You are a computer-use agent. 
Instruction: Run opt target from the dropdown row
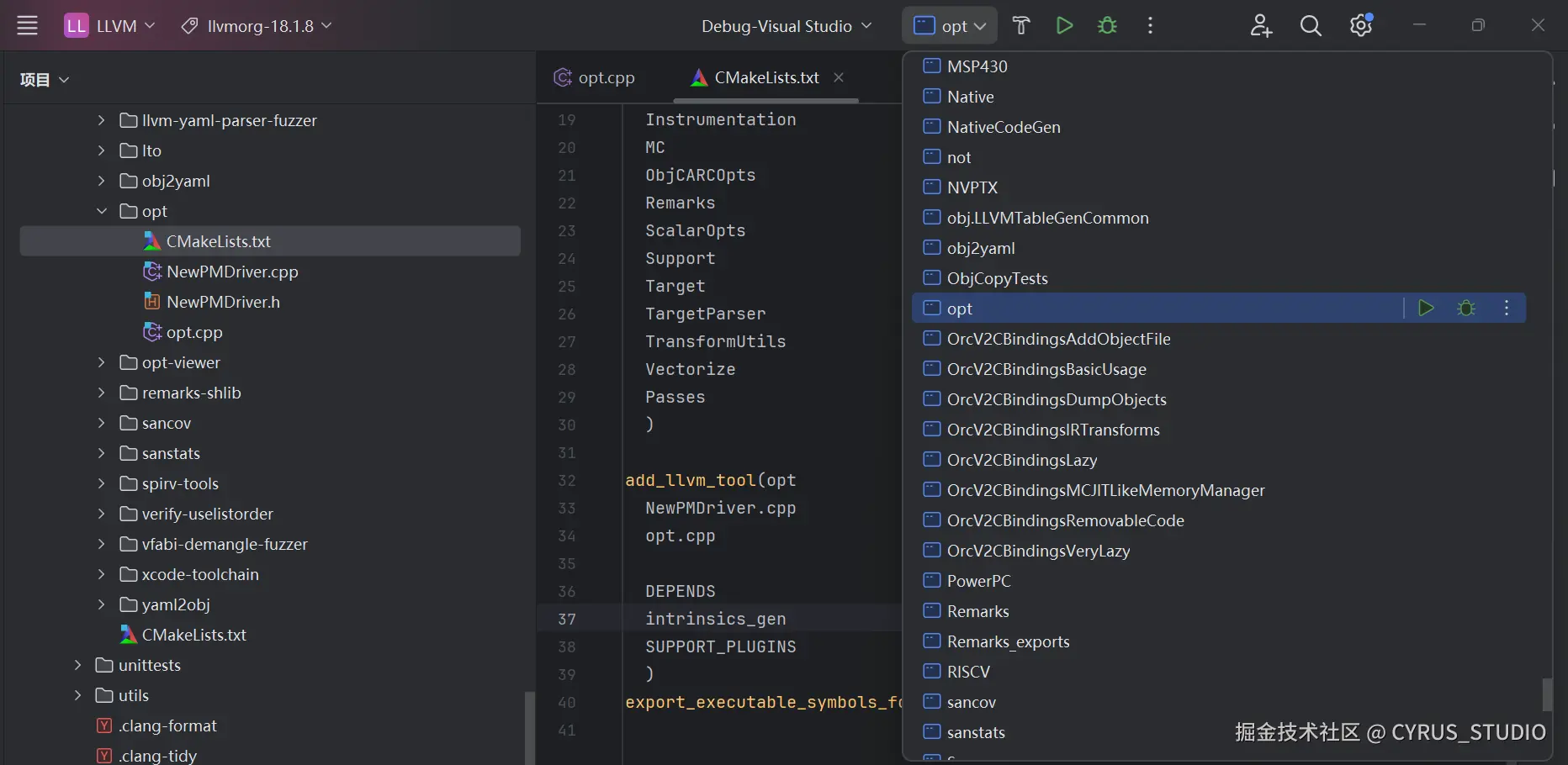1426,309
